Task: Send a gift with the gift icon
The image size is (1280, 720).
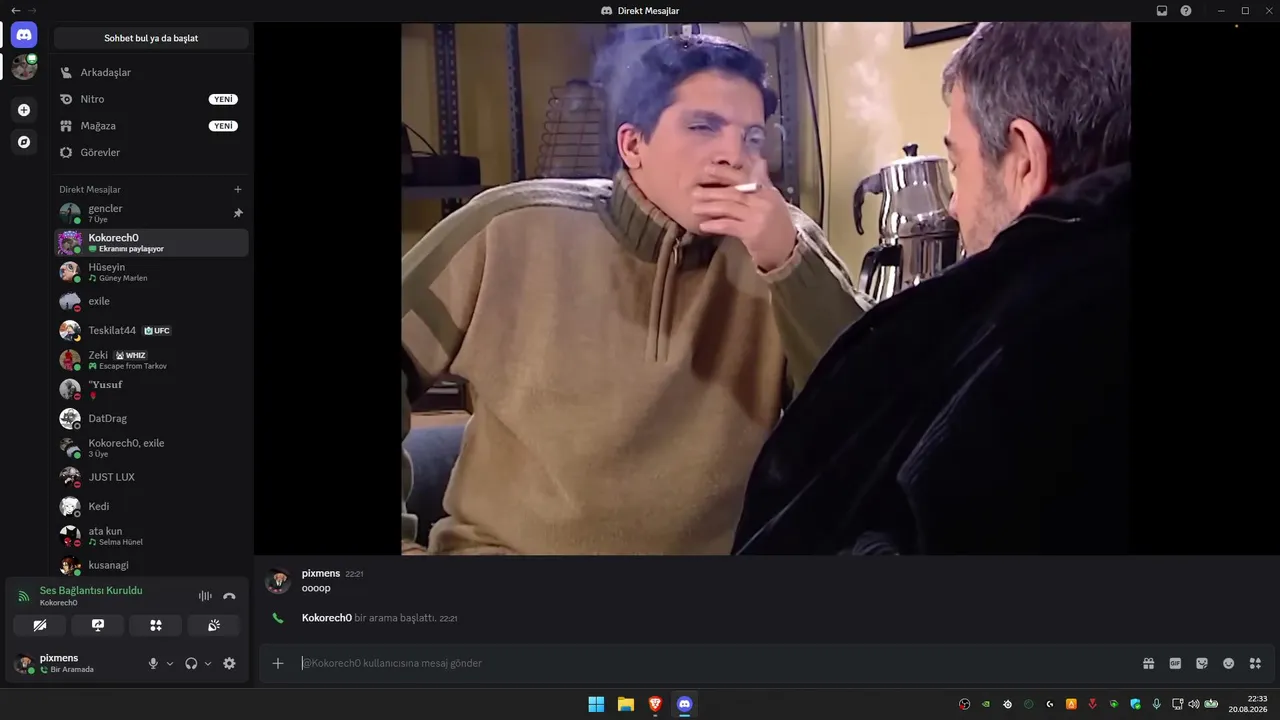Action: click(1149, 663)
